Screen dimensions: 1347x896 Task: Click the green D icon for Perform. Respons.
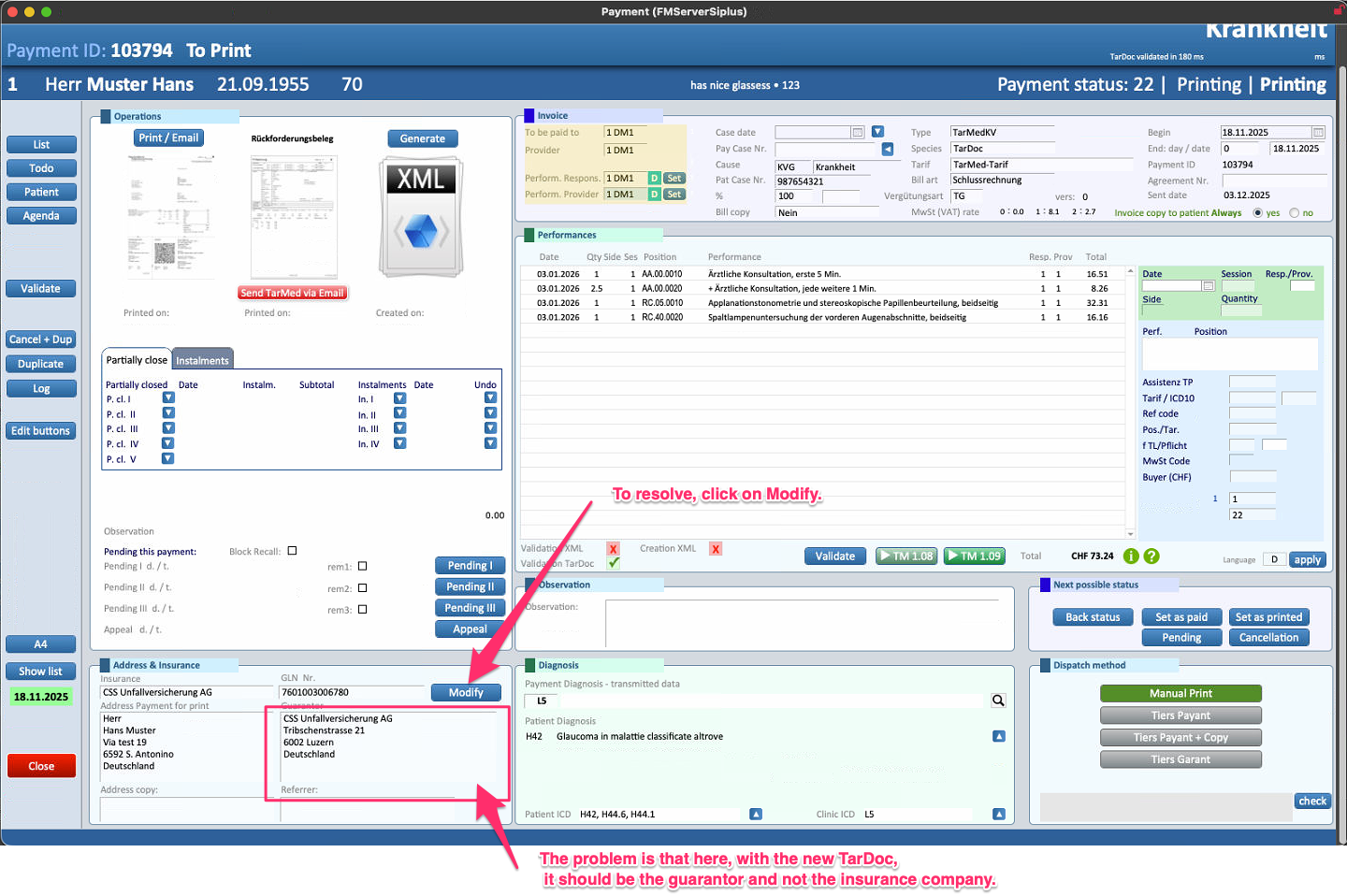tap(655, 178)
